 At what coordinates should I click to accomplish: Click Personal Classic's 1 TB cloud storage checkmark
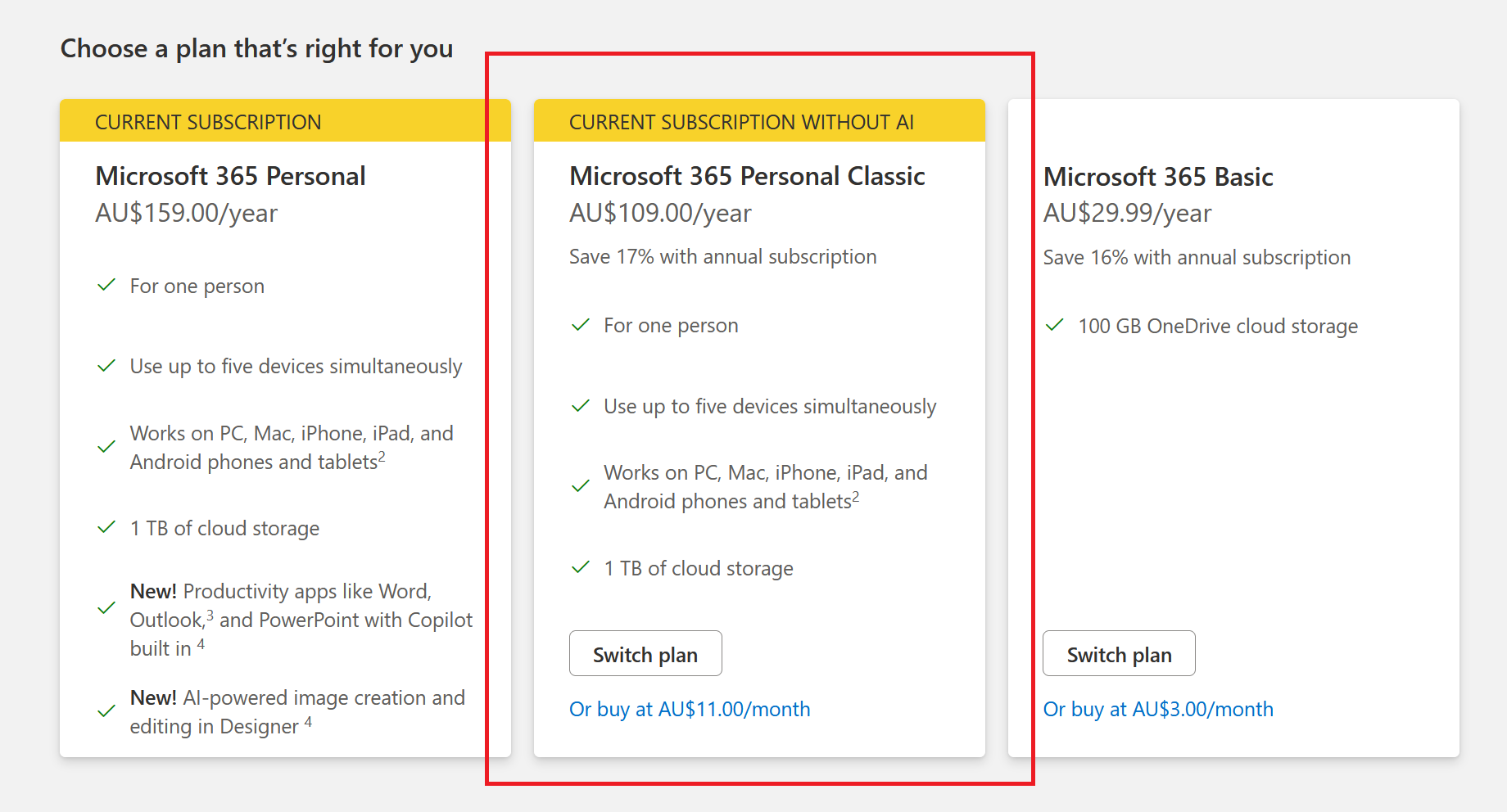coord(581,568)
